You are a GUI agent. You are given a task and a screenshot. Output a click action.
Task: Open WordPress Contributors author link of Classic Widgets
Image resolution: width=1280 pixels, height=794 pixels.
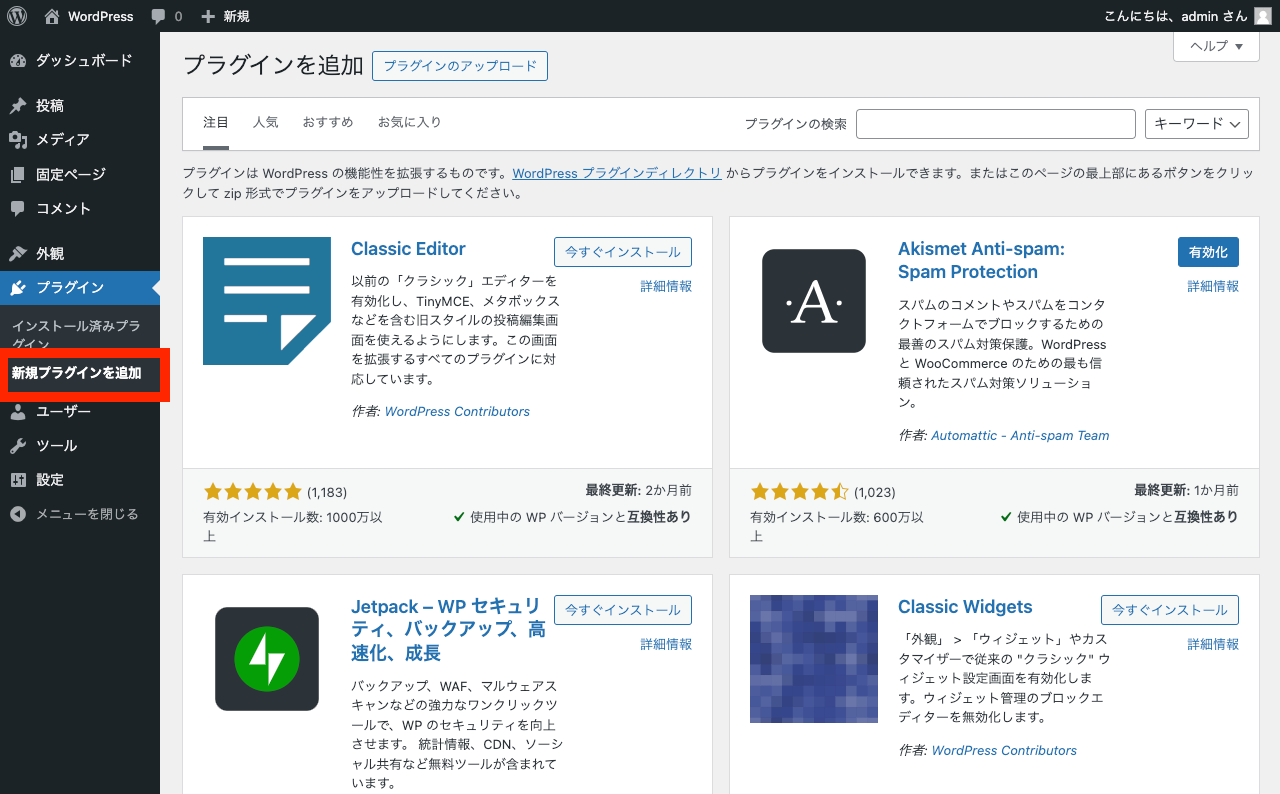[x=1004, y=750]
